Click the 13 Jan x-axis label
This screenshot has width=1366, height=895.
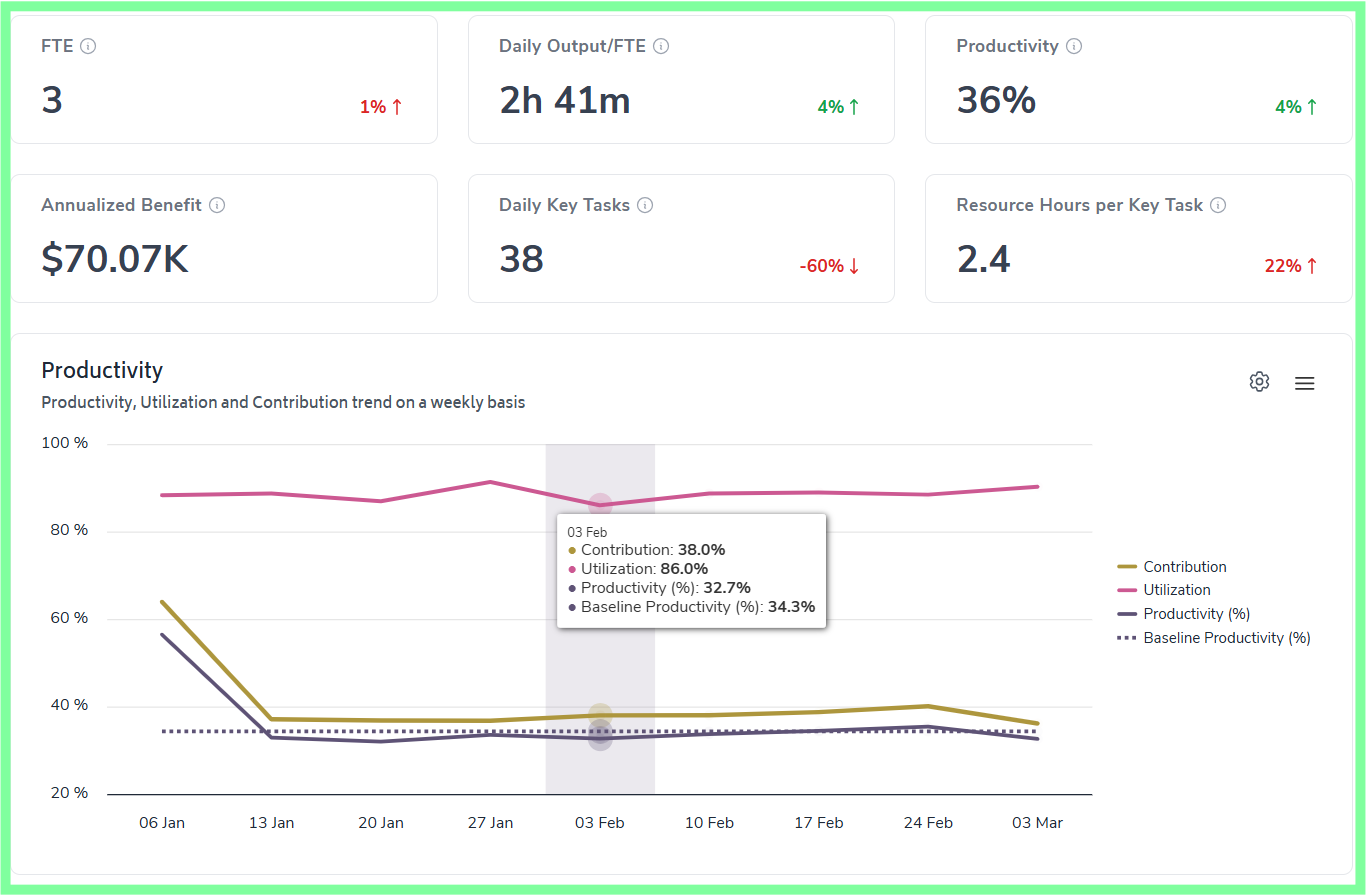click(x=271, y=823)
